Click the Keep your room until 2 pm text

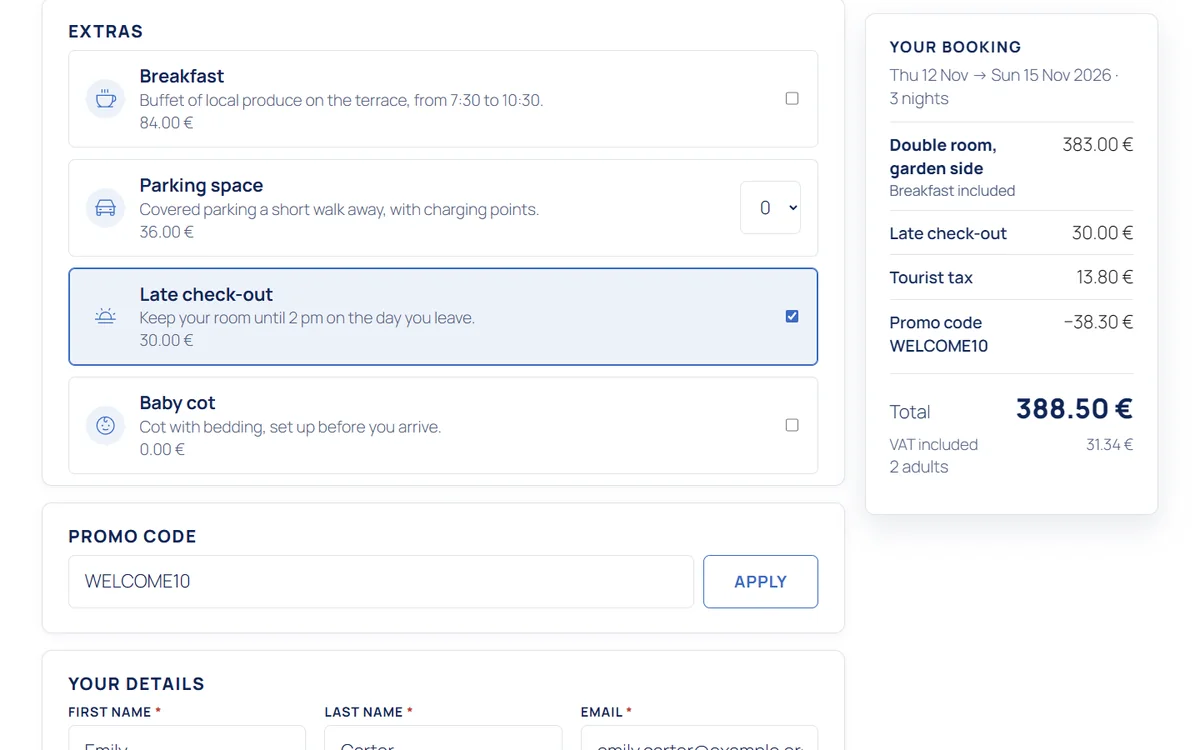pyautogui.click(x=307, y=318)
